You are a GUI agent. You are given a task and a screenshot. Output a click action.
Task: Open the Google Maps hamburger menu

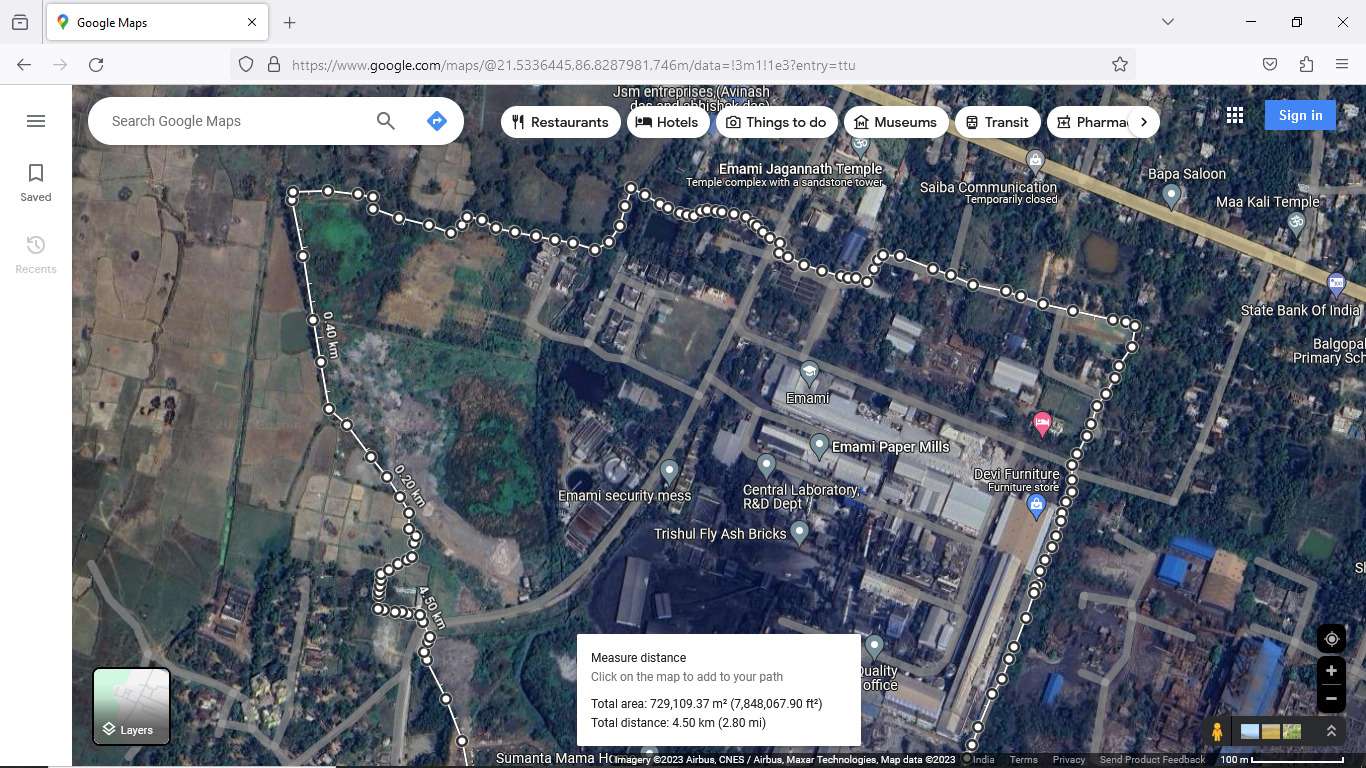click(36, 121)
